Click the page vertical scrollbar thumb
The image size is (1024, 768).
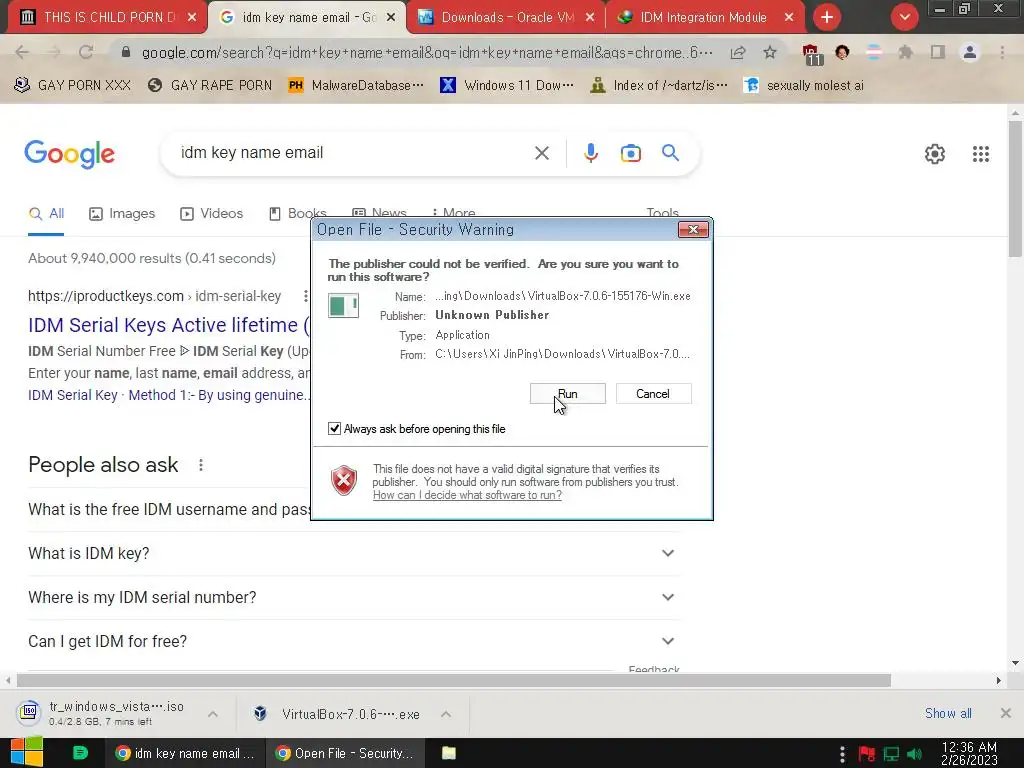[x=1015, y=189]
